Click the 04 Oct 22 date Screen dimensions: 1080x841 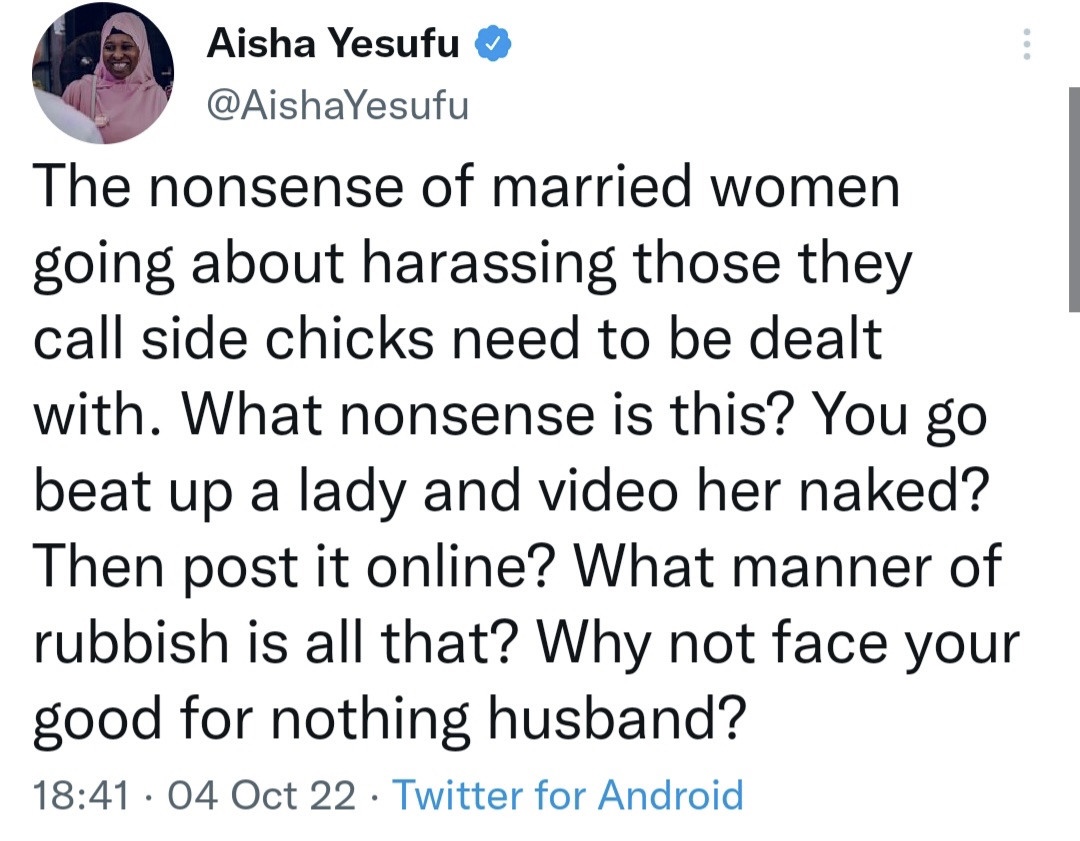point(265,796)
